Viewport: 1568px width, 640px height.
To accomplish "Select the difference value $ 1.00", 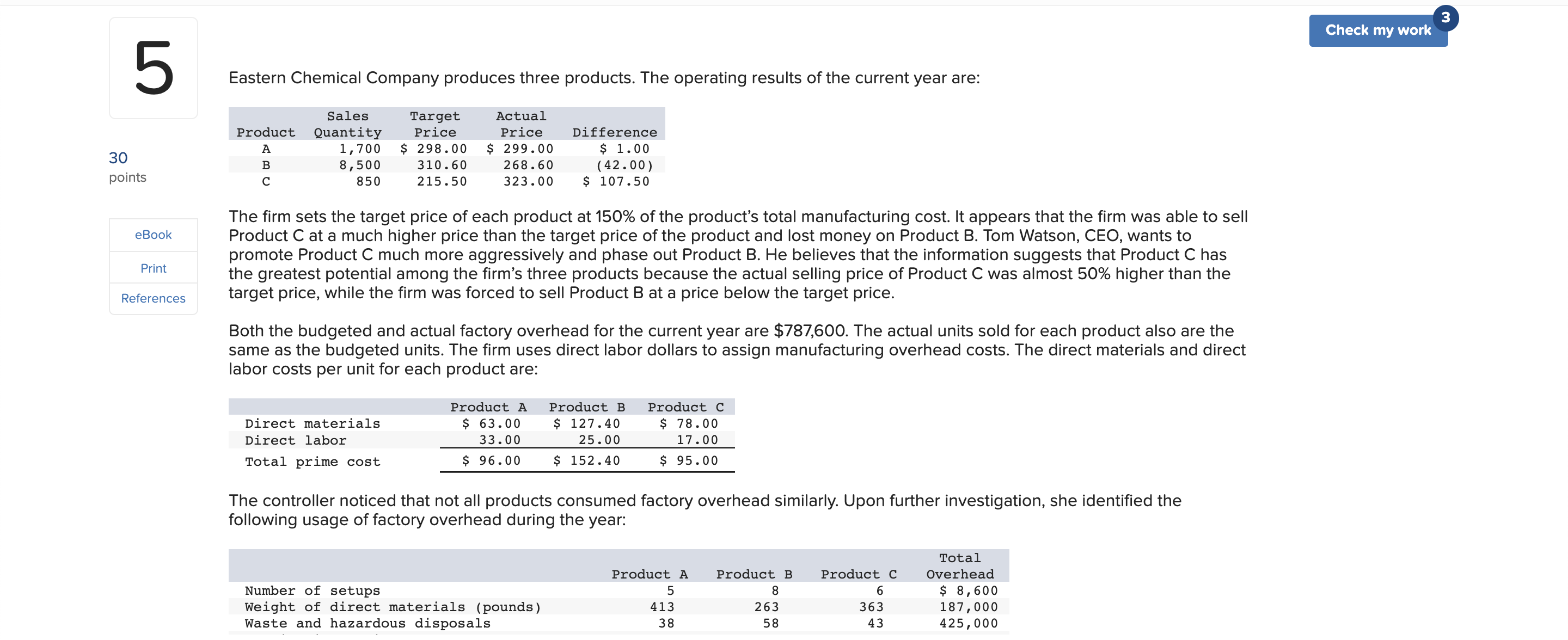I will coord(624,149).
